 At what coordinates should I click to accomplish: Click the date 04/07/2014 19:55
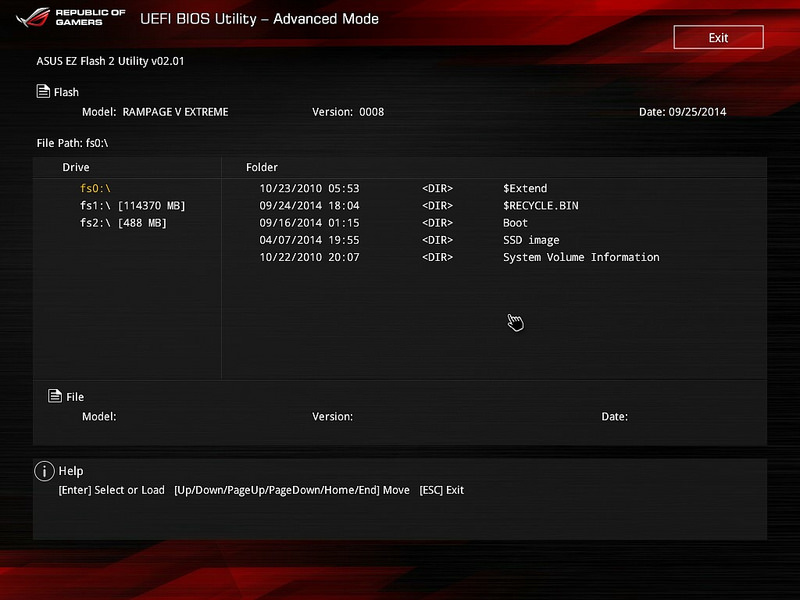[x=309, y=240]
